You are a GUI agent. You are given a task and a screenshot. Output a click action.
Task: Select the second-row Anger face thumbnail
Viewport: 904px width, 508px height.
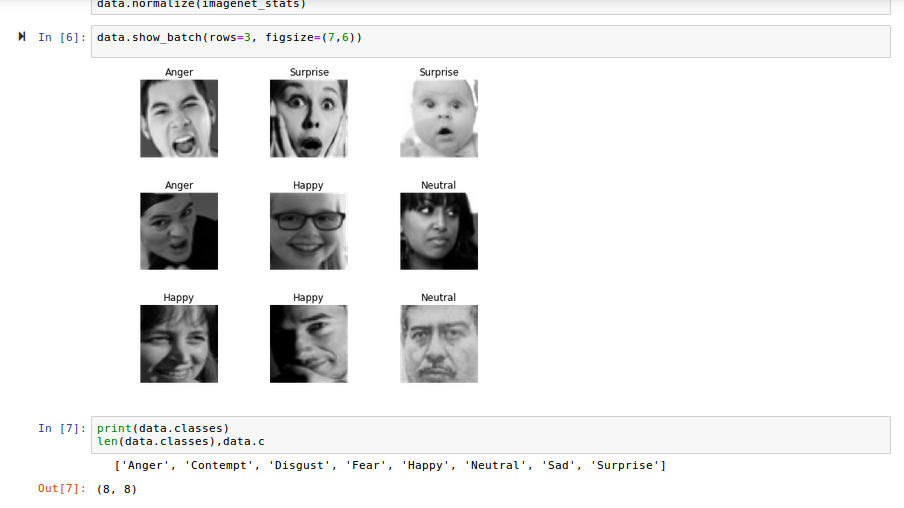179,231
